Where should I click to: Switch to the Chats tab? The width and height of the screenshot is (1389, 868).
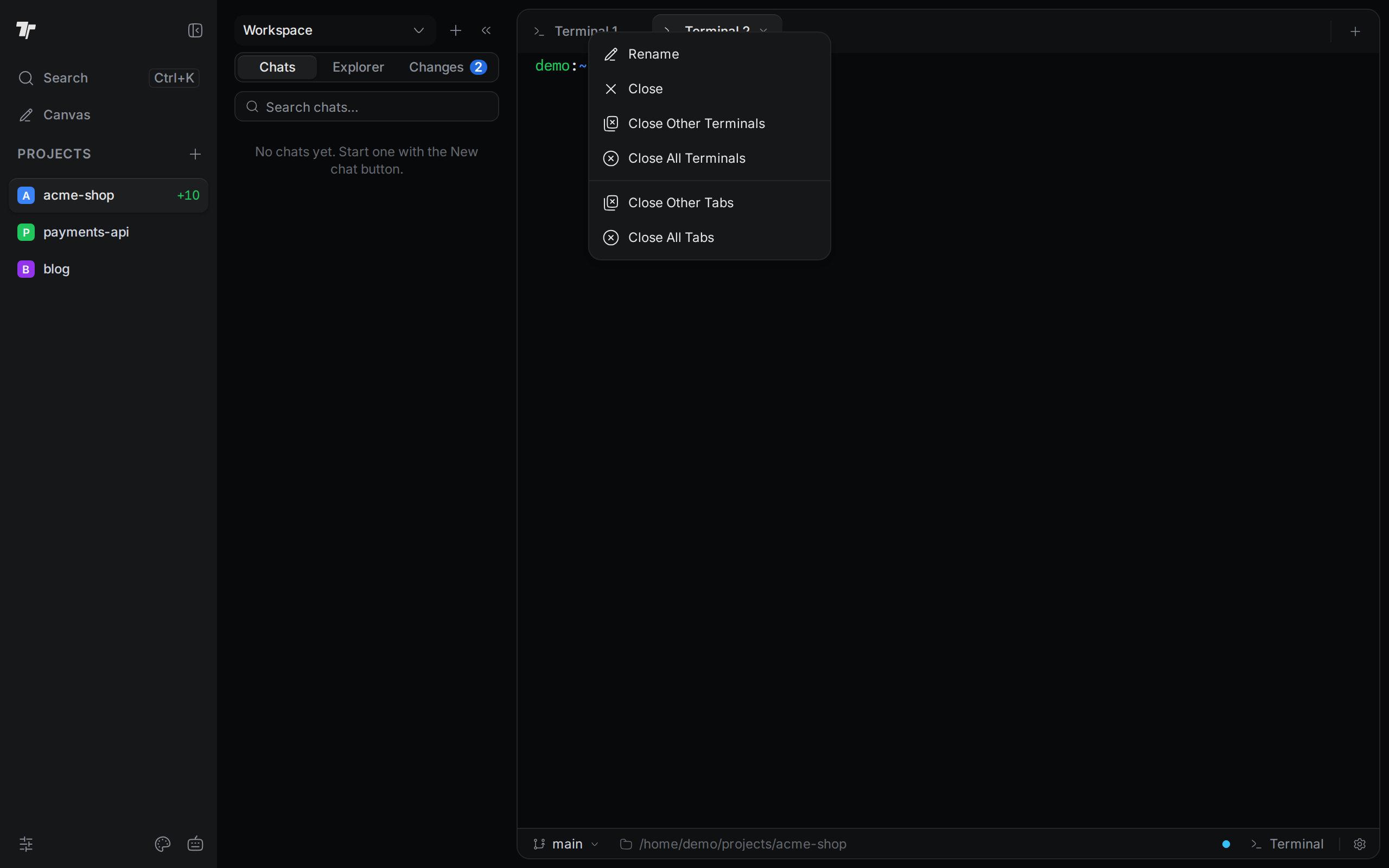click(x=277, y=67)
